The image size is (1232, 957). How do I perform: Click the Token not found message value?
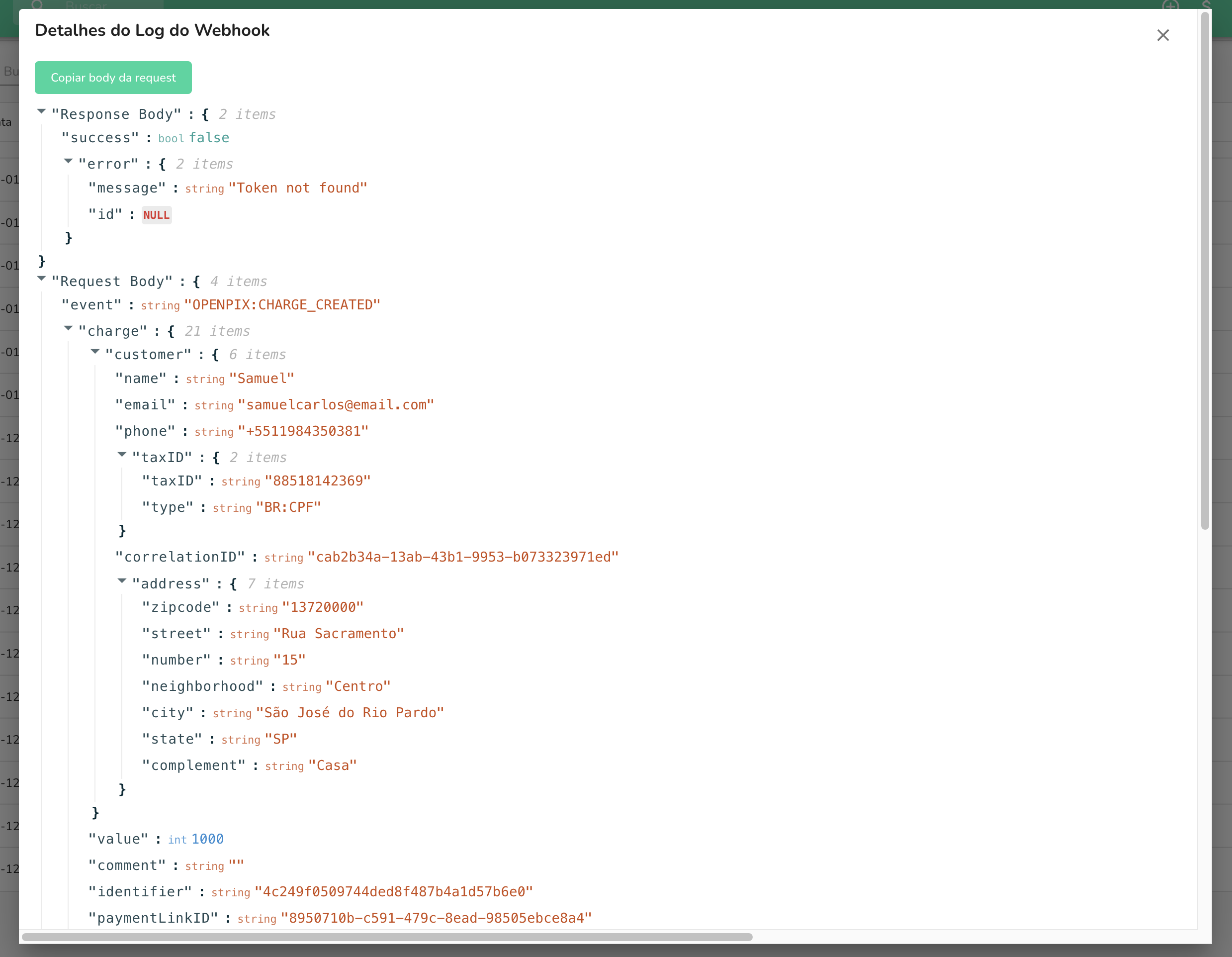(298, 188)
